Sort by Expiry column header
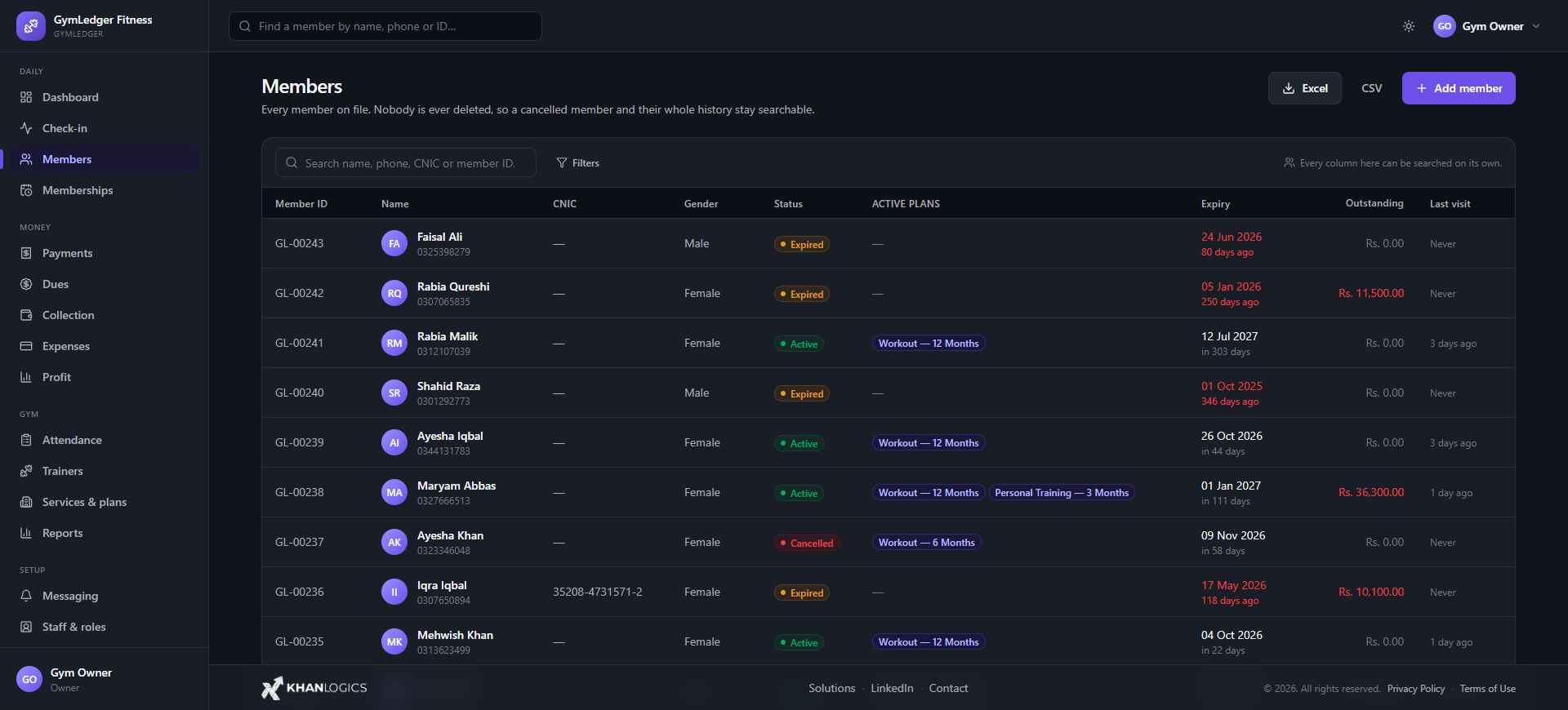The image size is (1568, 710). 1215,204
